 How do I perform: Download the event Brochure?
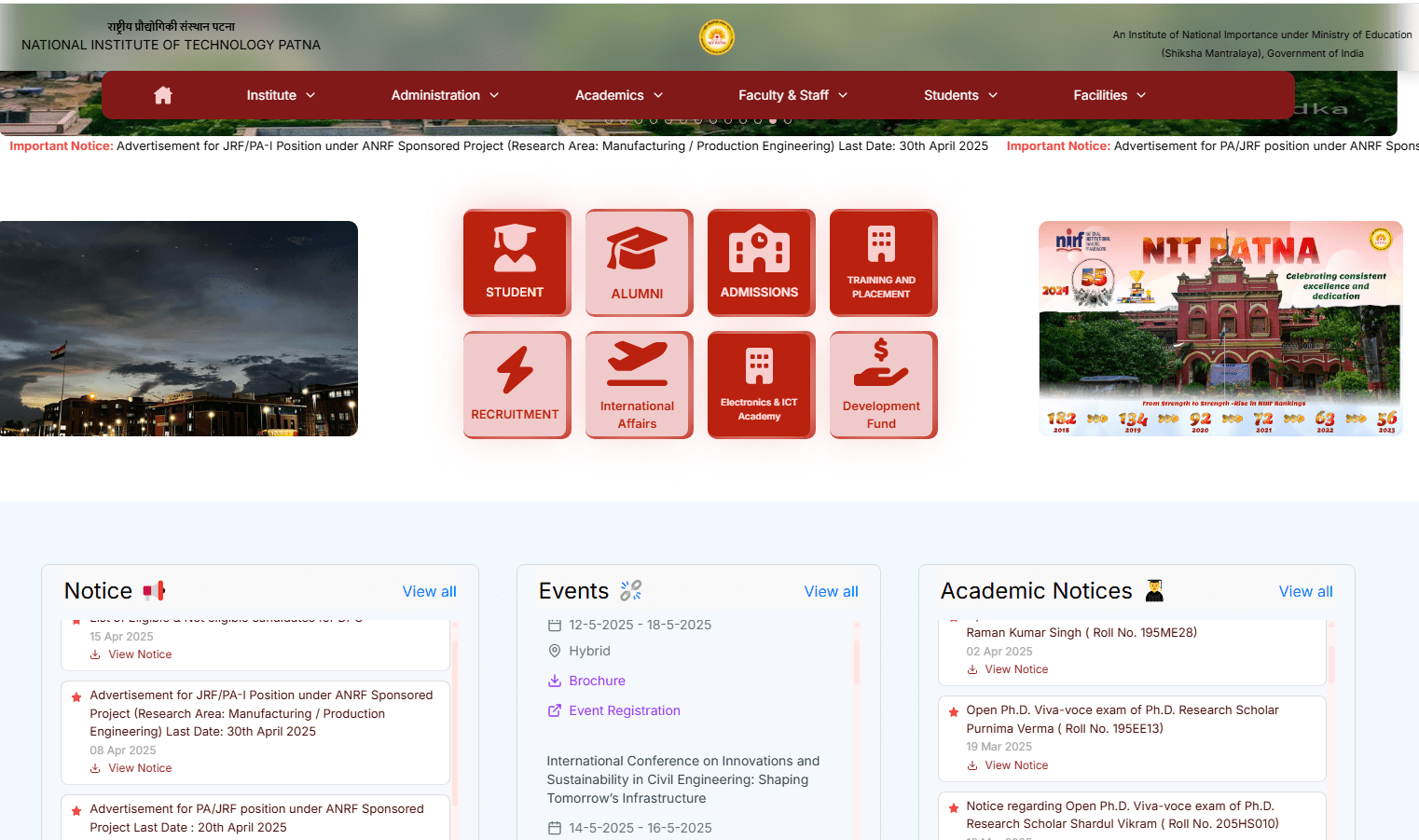[597, 681]
